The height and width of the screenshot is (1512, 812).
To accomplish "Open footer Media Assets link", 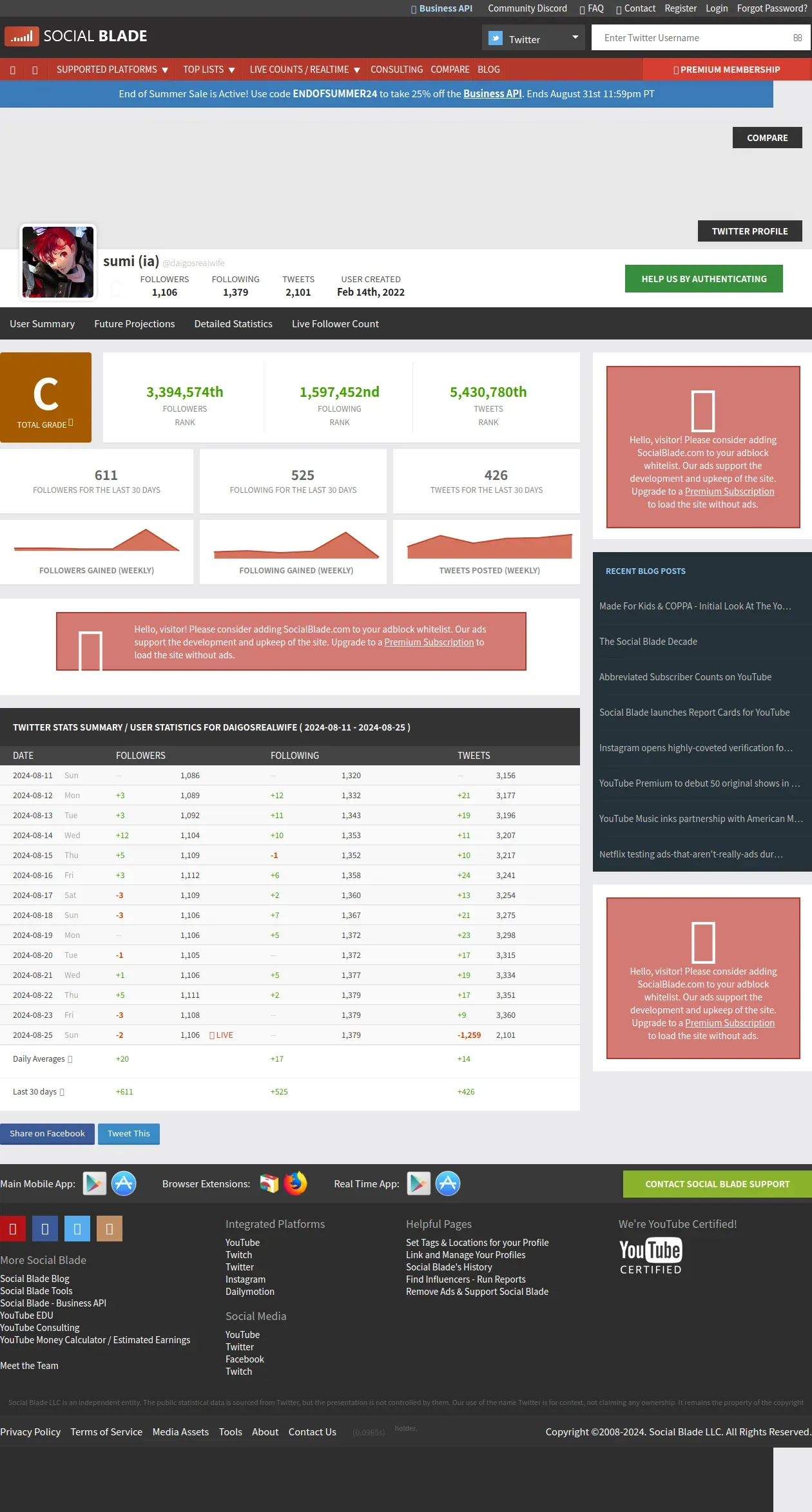I will 180,1431.
